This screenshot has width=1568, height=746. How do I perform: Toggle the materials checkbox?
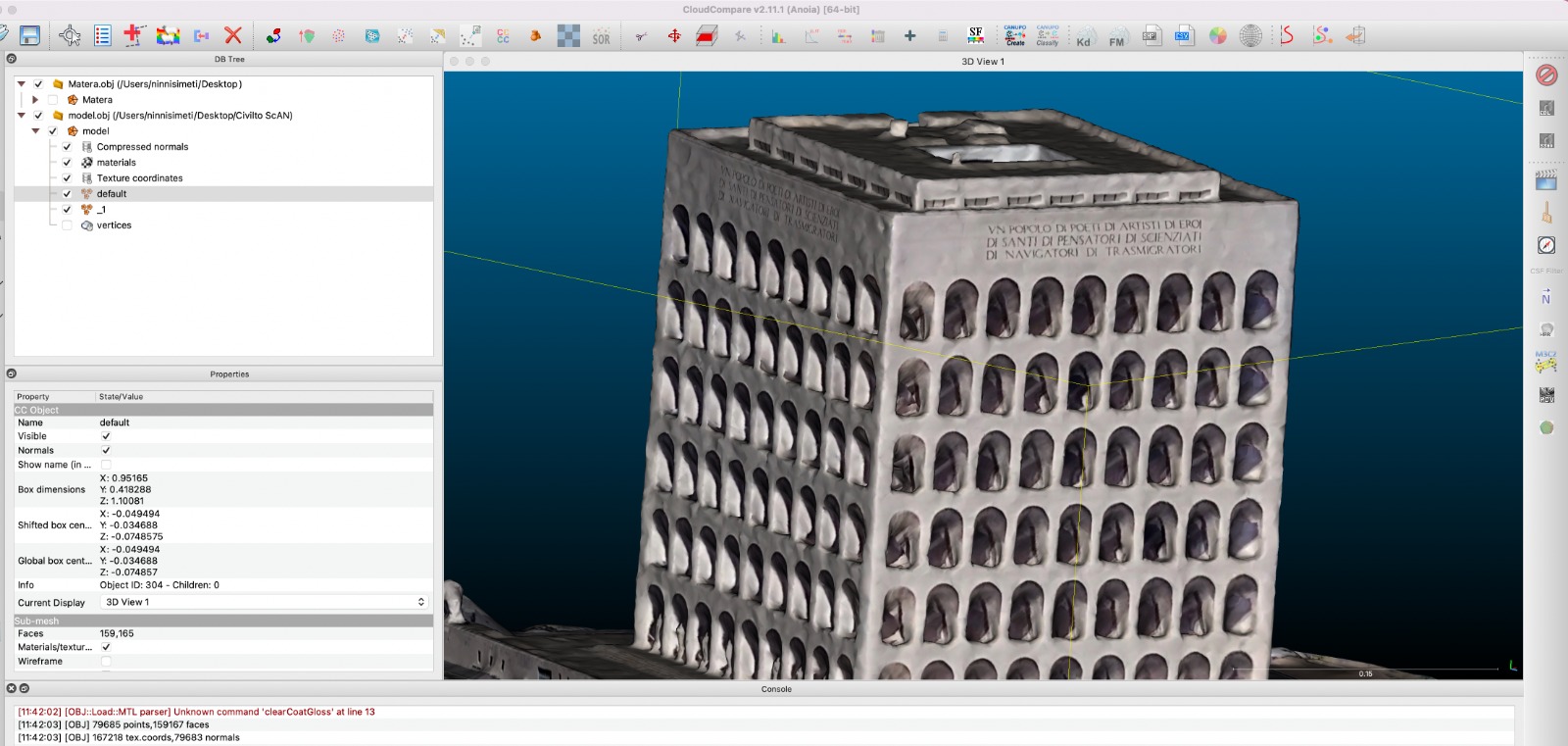pyautogui.click(x=67, y=163)
